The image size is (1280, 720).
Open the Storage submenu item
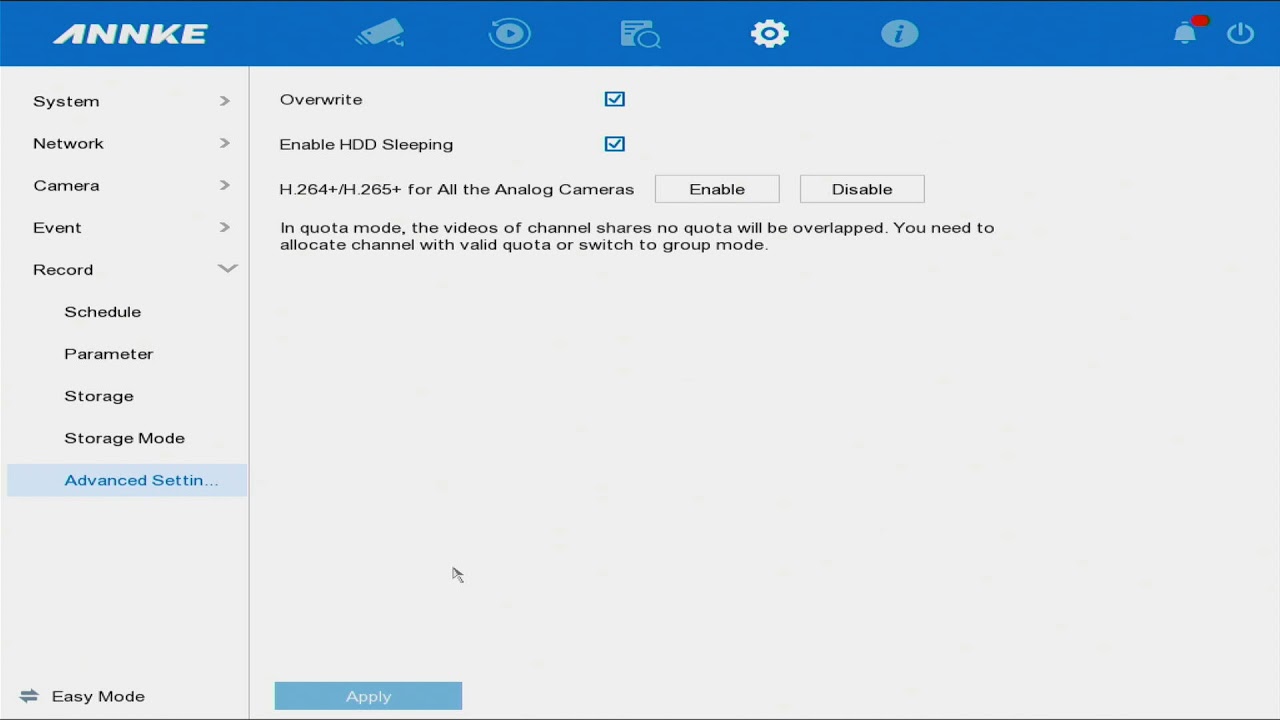click(99, 396)
